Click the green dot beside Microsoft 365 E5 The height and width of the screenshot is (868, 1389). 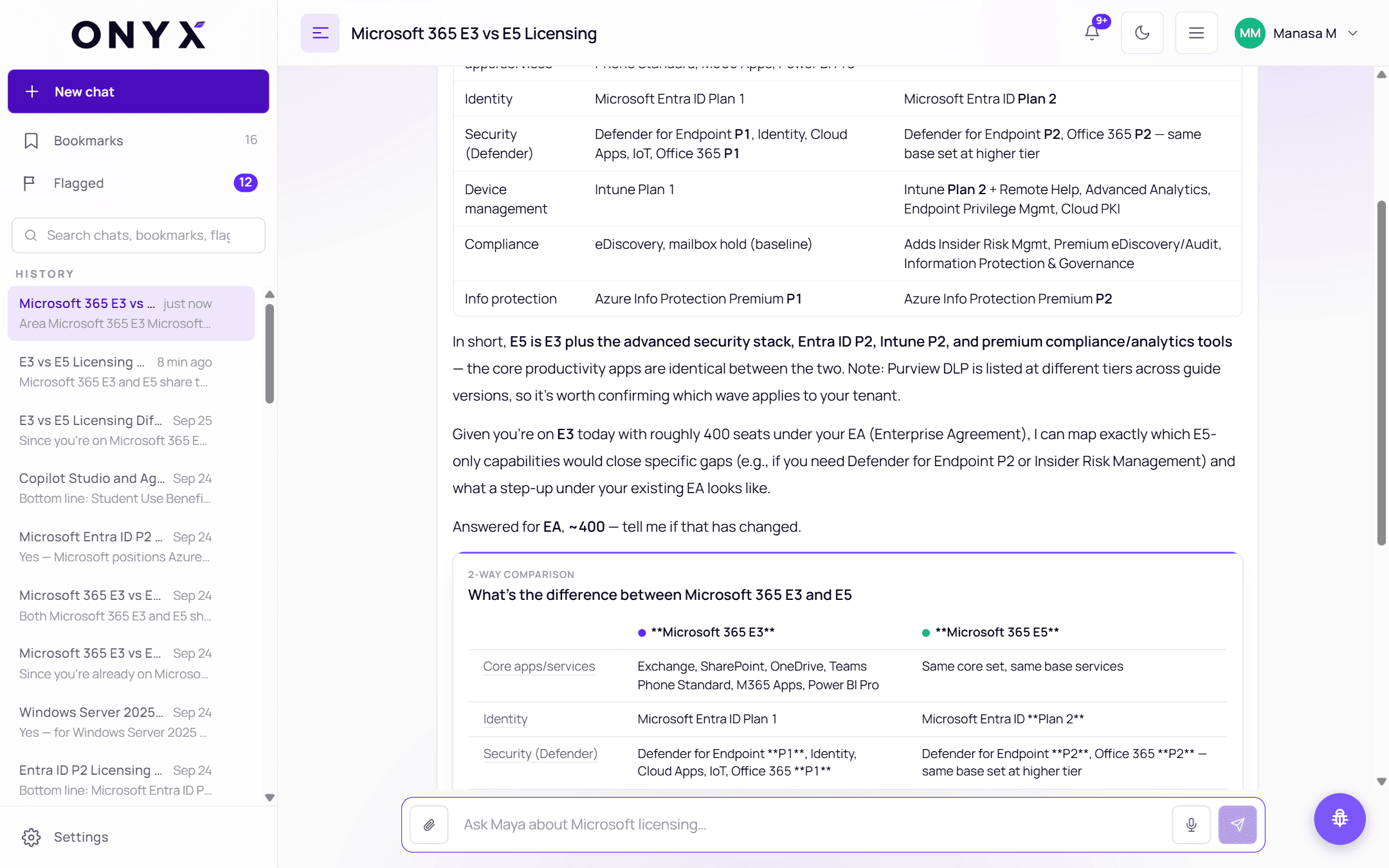pyautogui.click(x=926, y=633)
